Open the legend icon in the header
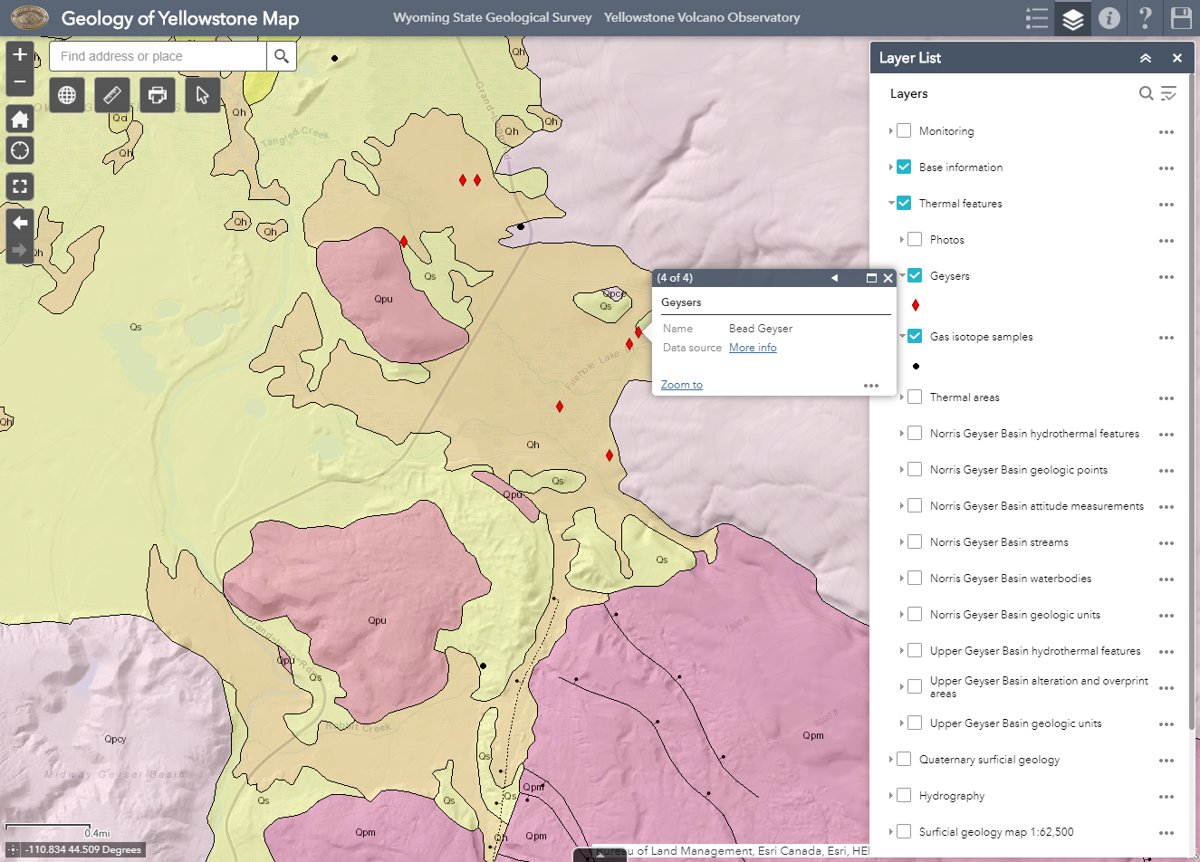 coord(1036,17)
